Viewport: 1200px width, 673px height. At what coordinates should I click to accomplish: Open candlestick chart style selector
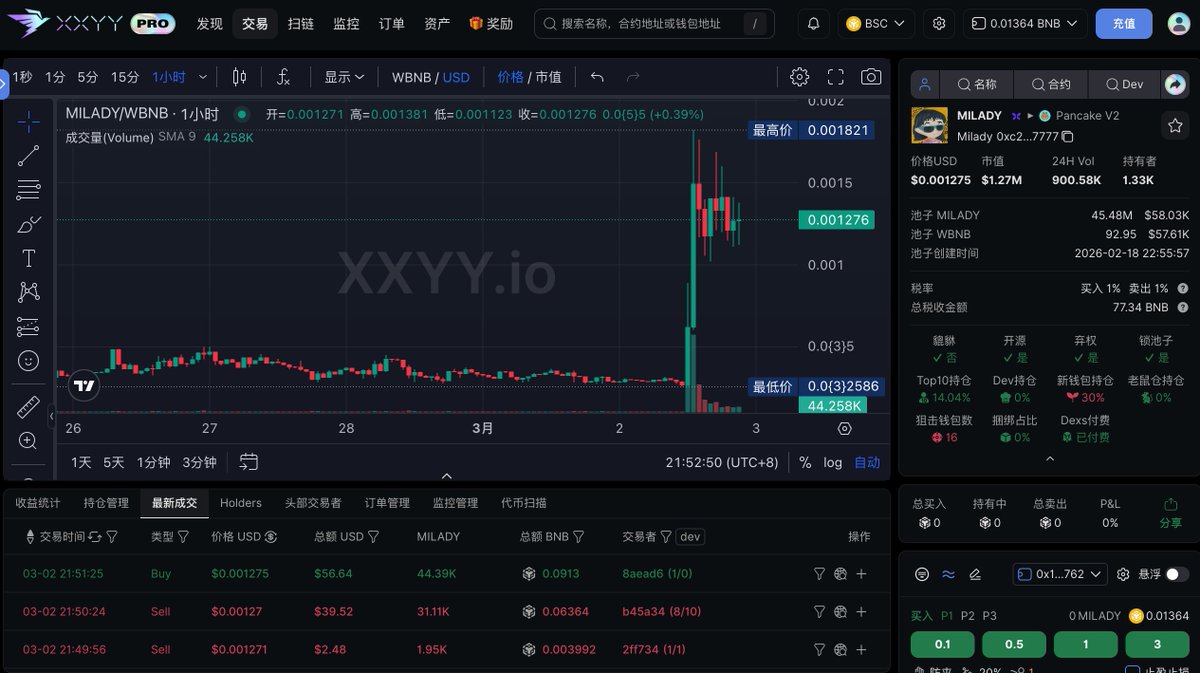tap(239, 77)
